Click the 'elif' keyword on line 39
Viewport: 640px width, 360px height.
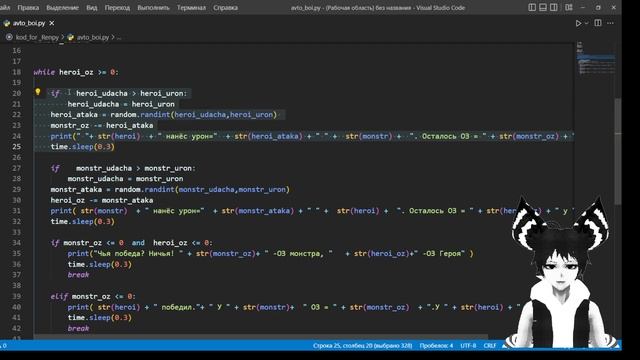[59, 296]
